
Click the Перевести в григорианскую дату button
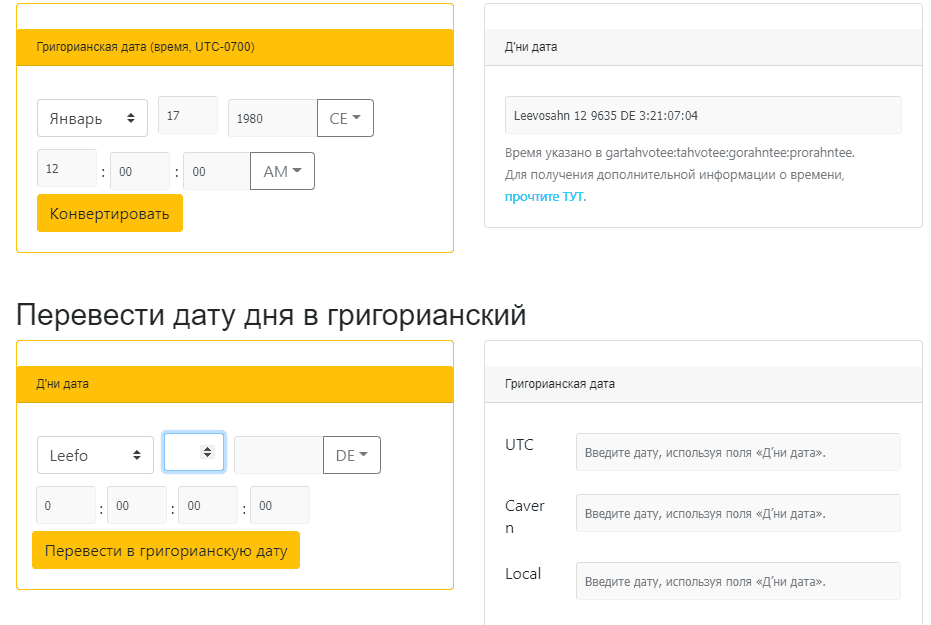[166, 550]
